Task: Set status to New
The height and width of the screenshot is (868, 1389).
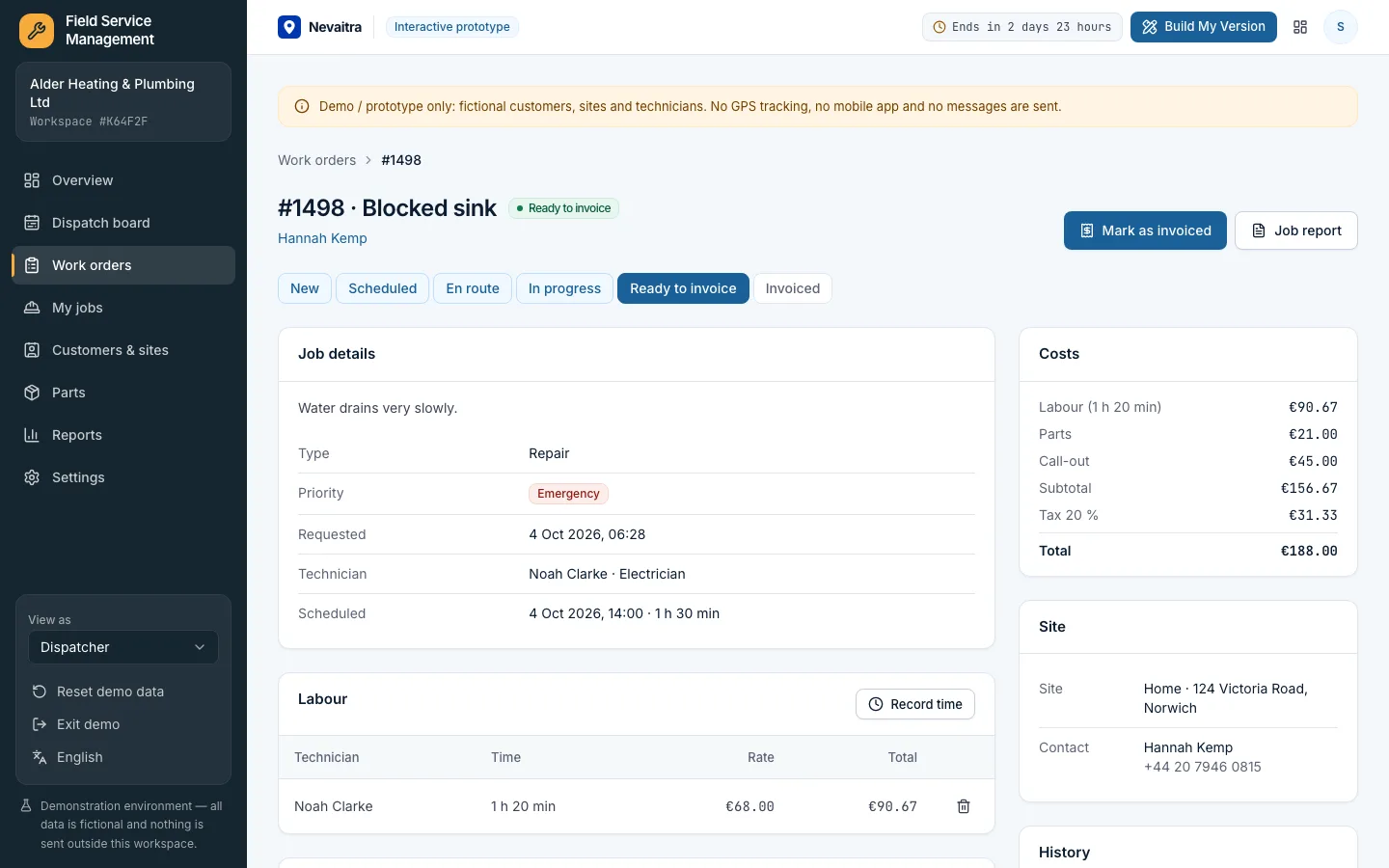Action: coord(305,288)
